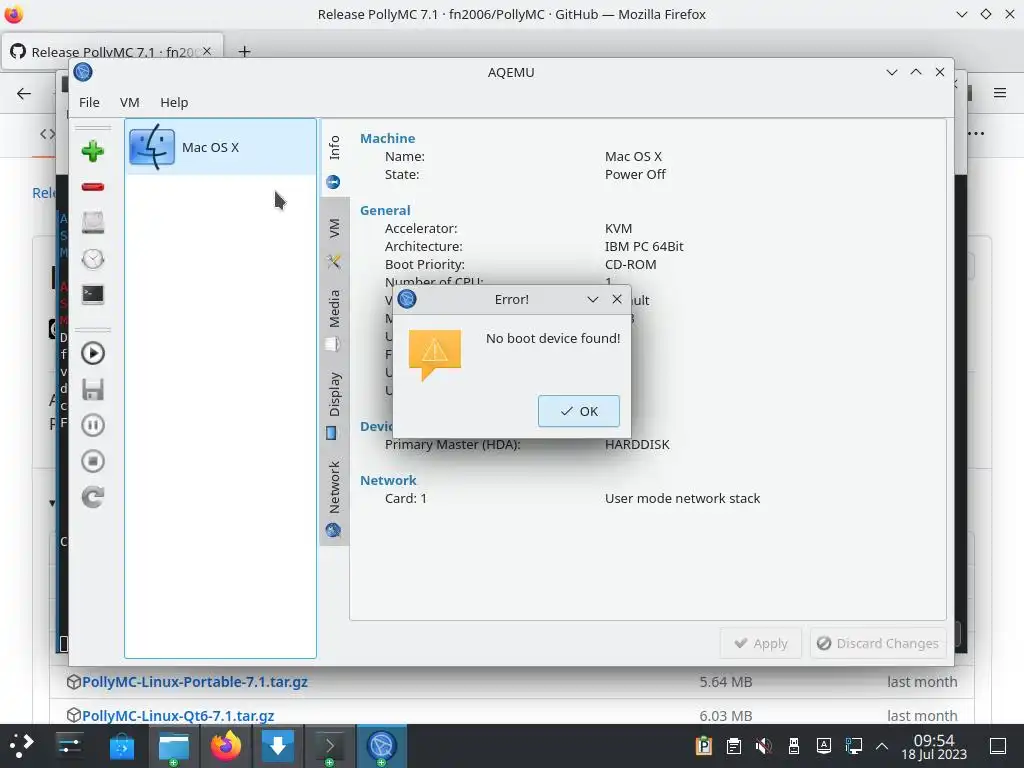Viewport: 1024px width, 768px height.
Task: Click the three-dots menu on GitHub page
Action: pyautogui.click(x=976, y=134)
